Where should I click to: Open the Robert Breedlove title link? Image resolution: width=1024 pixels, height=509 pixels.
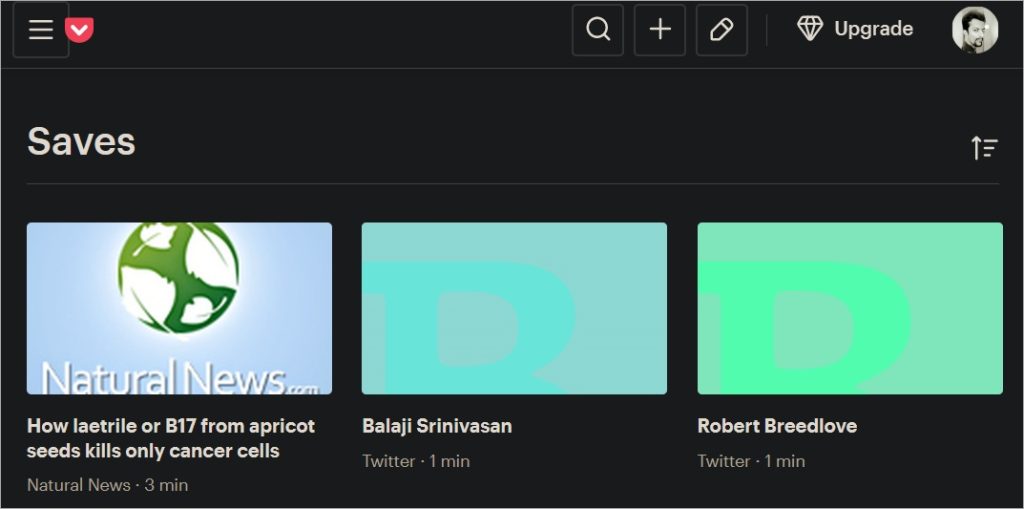click(x=777, y=426)
